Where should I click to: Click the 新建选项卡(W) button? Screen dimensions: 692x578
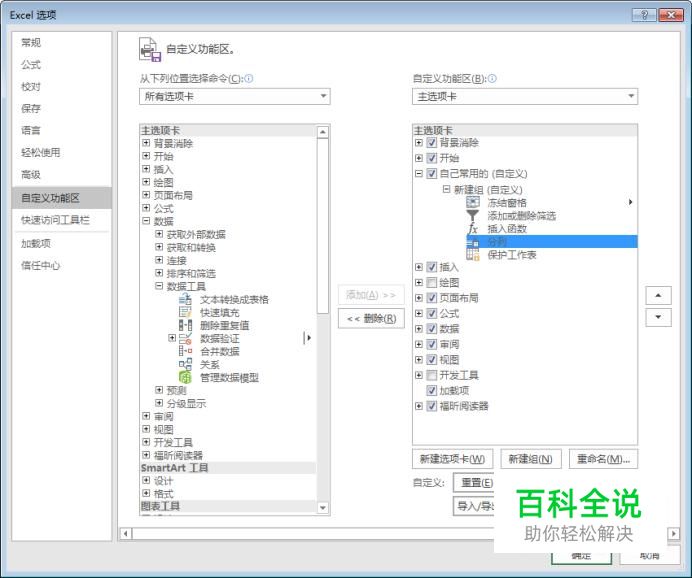click(x=452, y=459)
